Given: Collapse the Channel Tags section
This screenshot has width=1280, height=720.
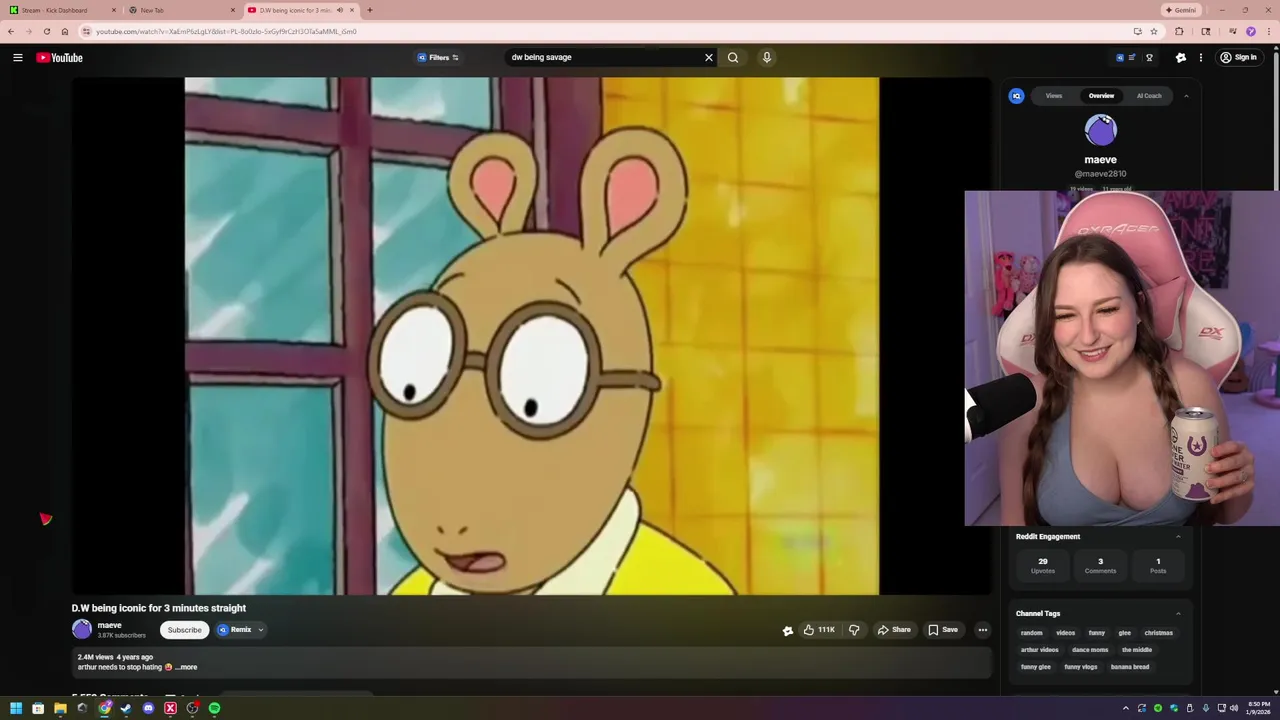Looking at the screenshot, I should tap(1178, 614).
